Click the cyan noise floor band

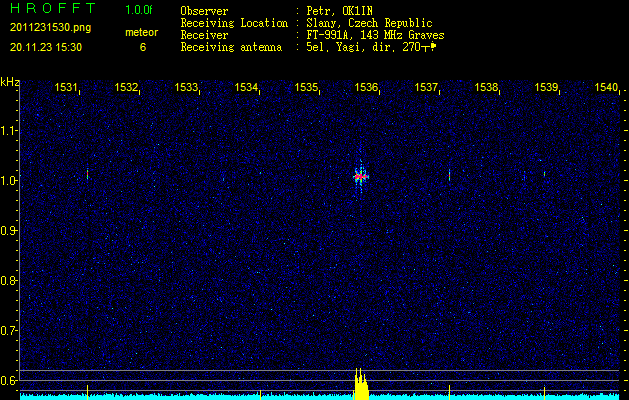319,397
